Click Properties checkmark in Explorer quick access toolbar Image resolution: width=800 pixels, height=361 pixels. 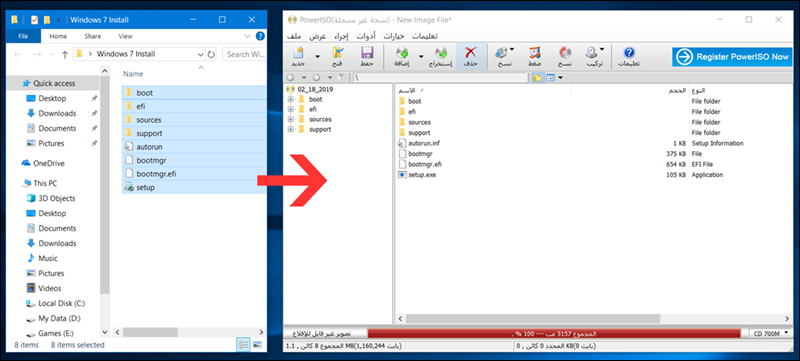point(34,20)
